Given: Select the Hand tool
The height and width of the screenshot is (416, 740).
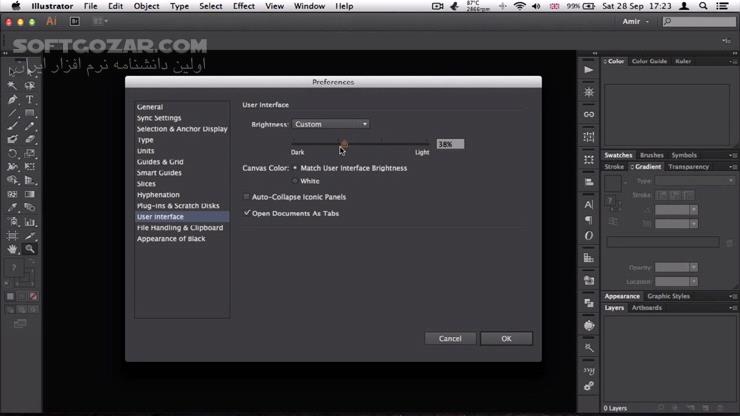Looking at the screenshot, I should tap(12, 249).
